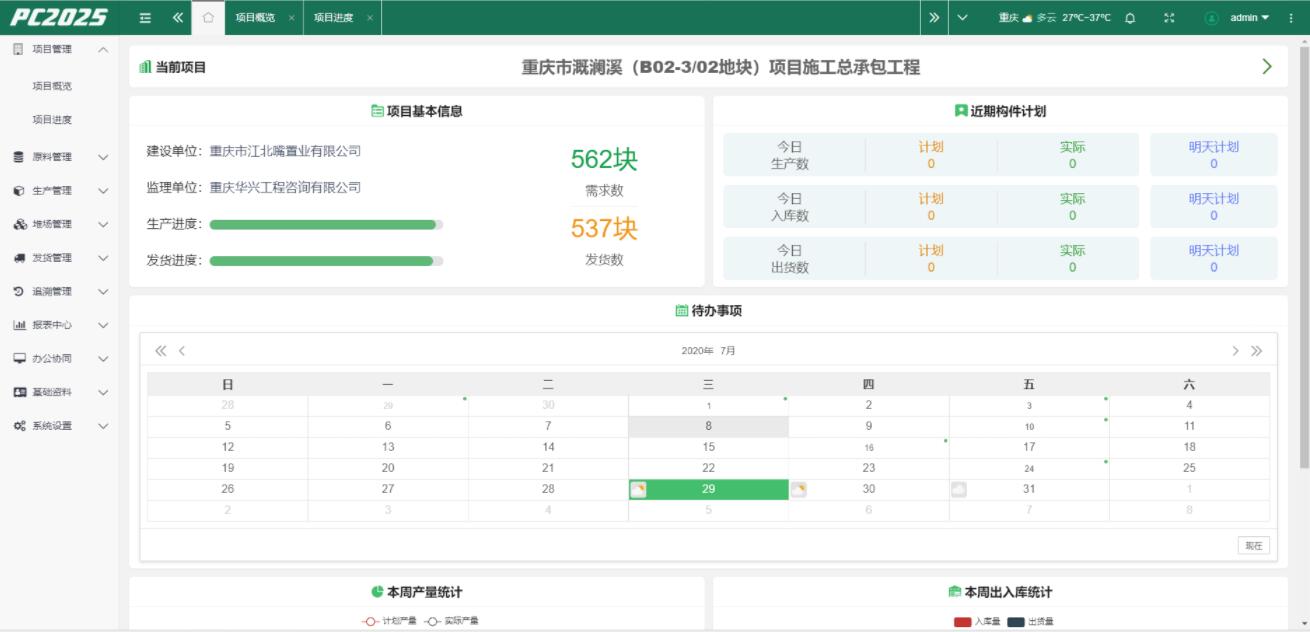
Task: Click the home tab icon
Action: click(x=208, y=18)
